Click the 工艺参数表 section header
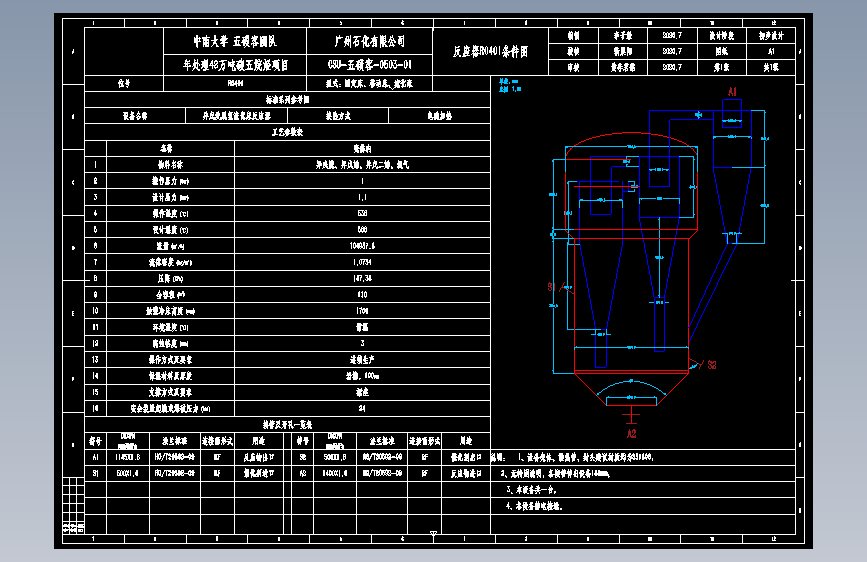 tap(288, 132)
